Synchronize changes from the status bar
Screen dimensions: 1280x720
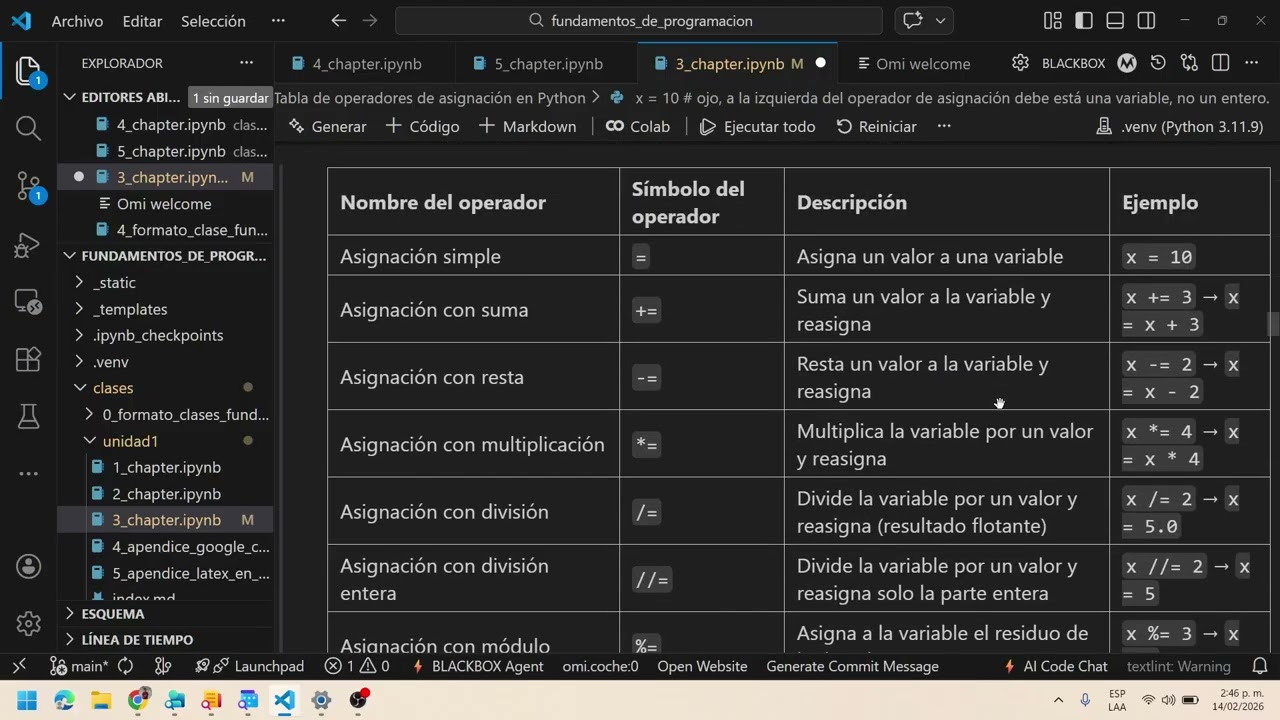(x=126, y=666)
